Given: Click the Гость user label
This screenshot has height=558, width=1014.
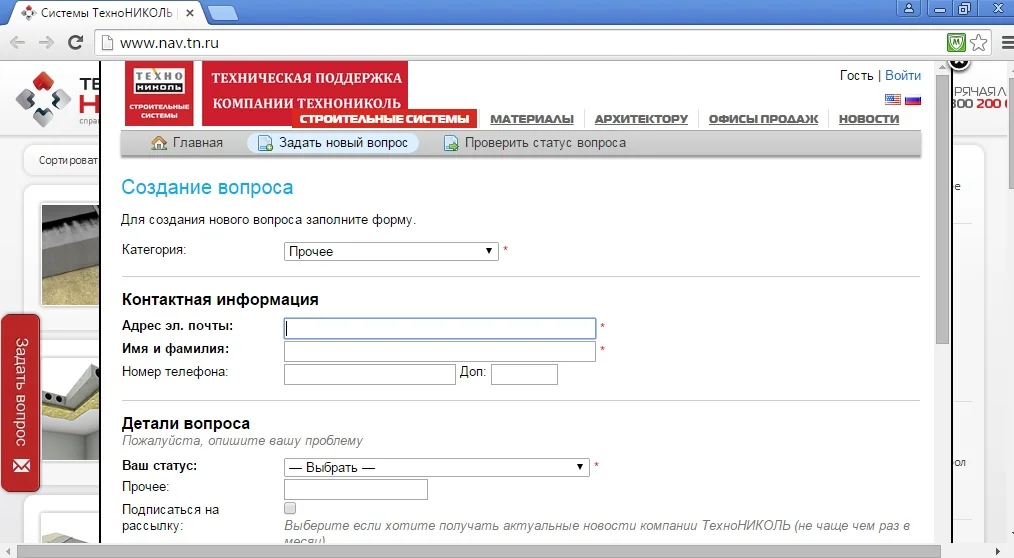Looking at the screenshot, I should pyautogui.click(x=856, y=76).
